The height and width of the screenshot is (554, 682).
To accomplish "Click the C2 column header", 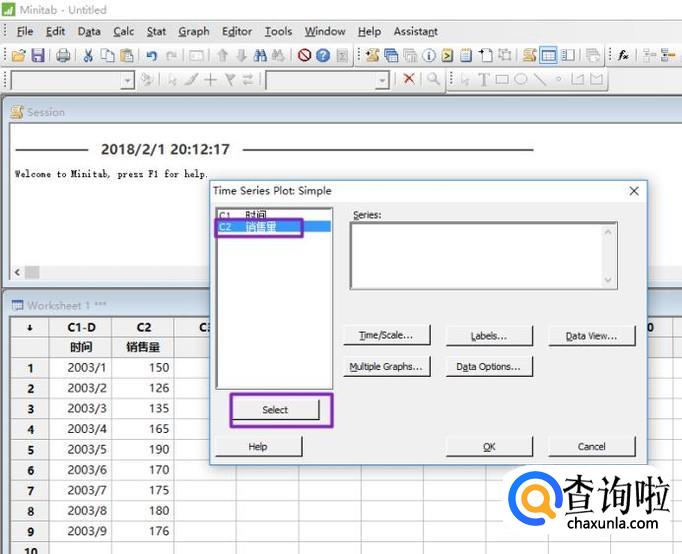I will pyautogui.click(x=144, y=328).
